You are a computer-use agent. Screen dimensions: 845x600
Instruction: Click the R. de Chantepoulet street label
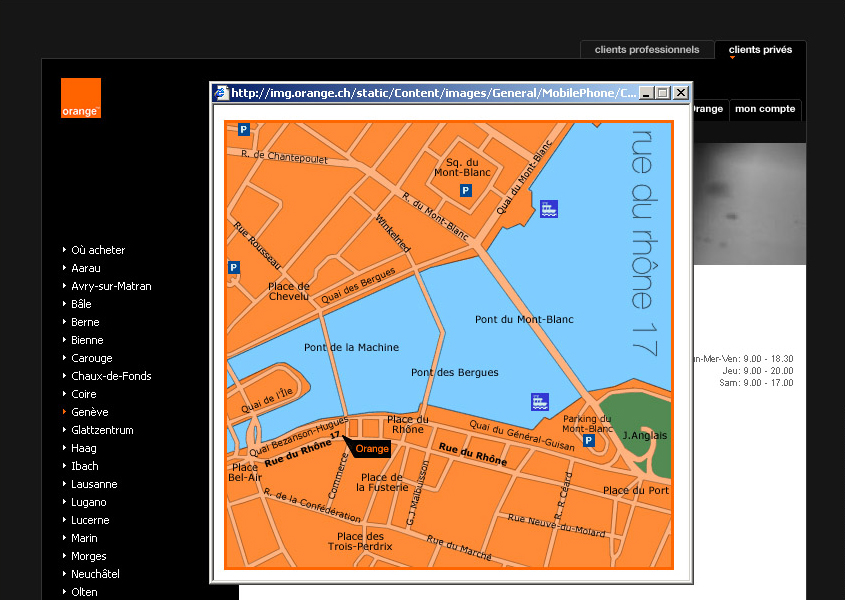284,156
